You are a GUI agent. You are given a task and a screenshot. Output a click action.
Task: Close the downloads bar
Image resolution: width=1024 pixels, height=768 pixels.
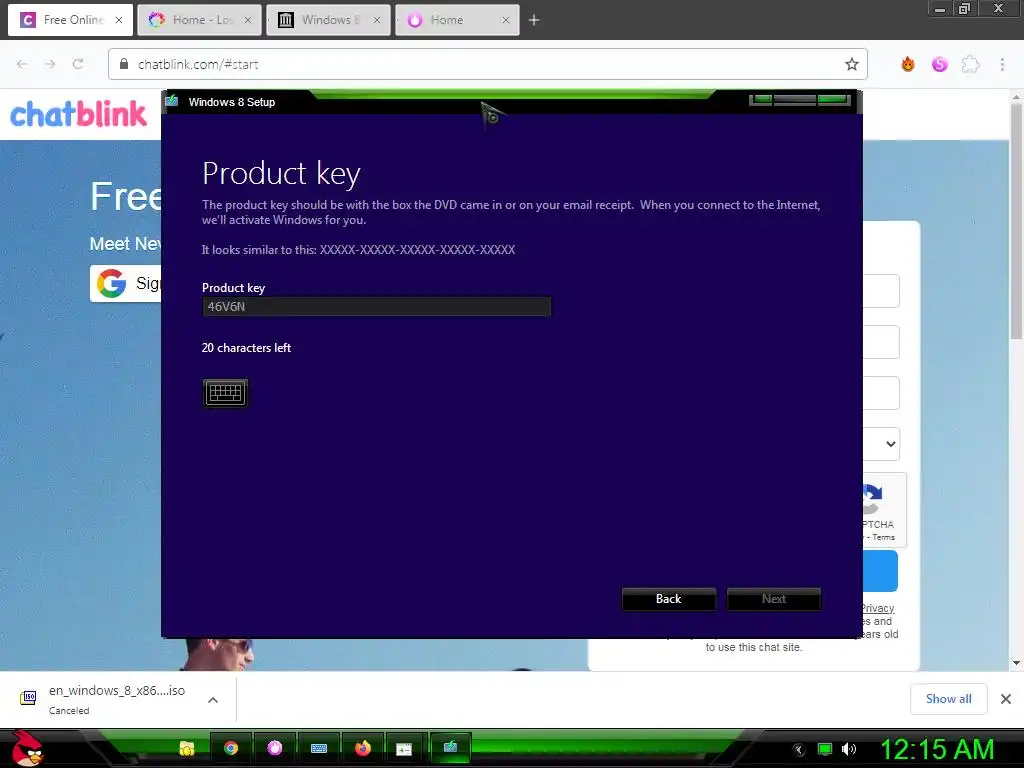[x=1006, y=699]
